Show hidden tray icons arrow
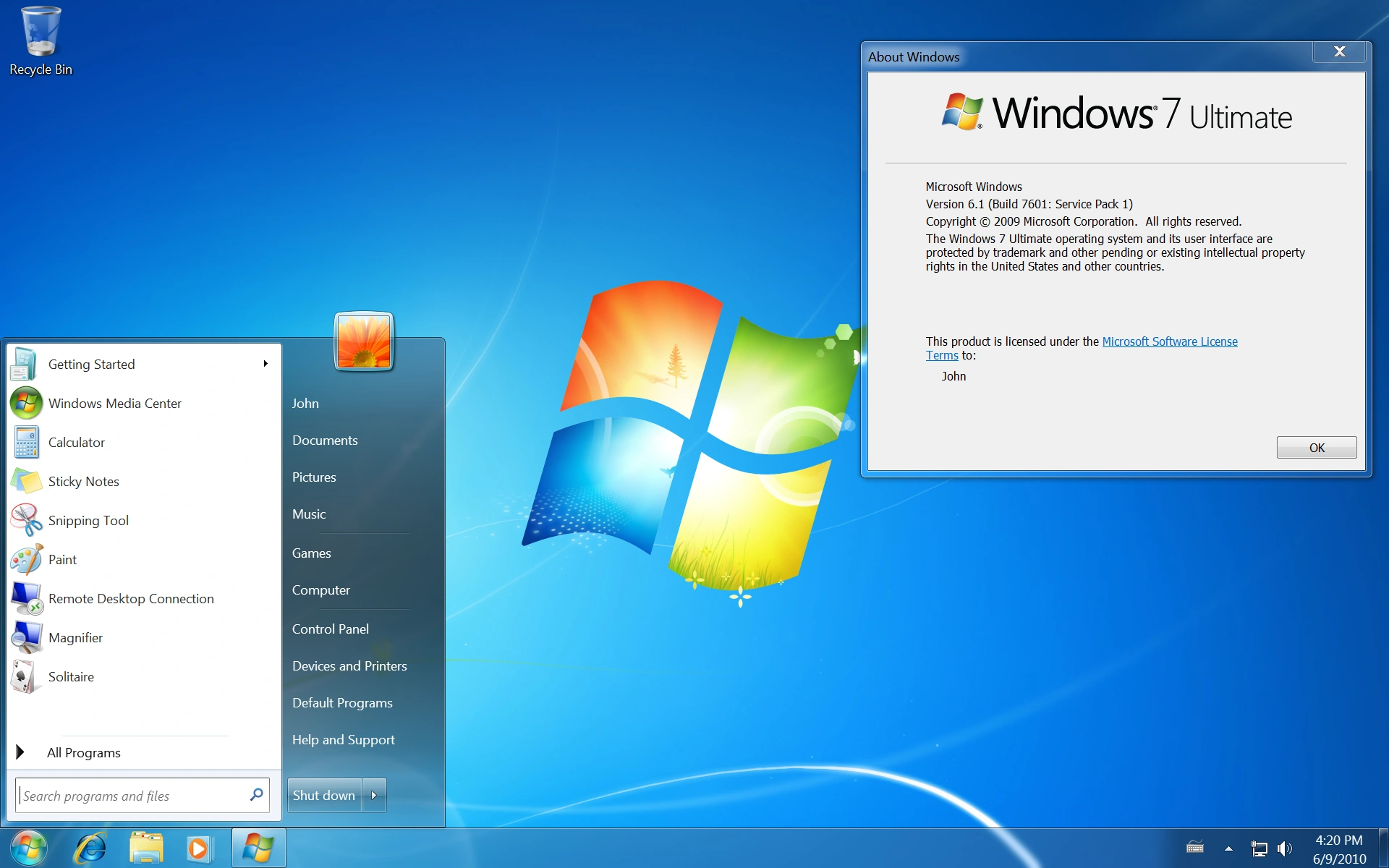1389x868 pixels. (1228, 848)
